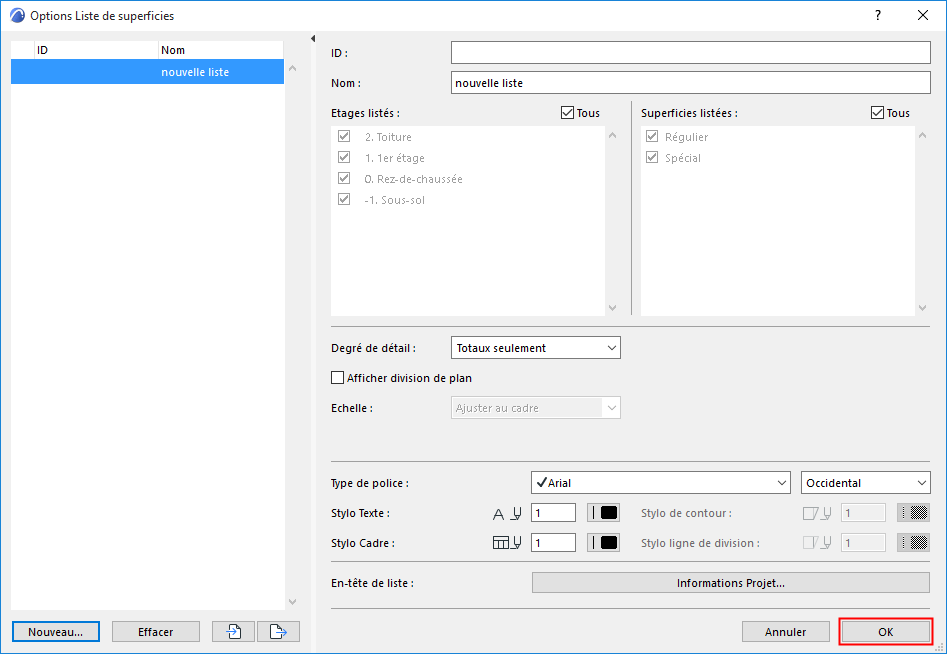The height and width of the screenshot is (654, 947).
Task: Open the Degré de détail dropdown
Action: 536,348
